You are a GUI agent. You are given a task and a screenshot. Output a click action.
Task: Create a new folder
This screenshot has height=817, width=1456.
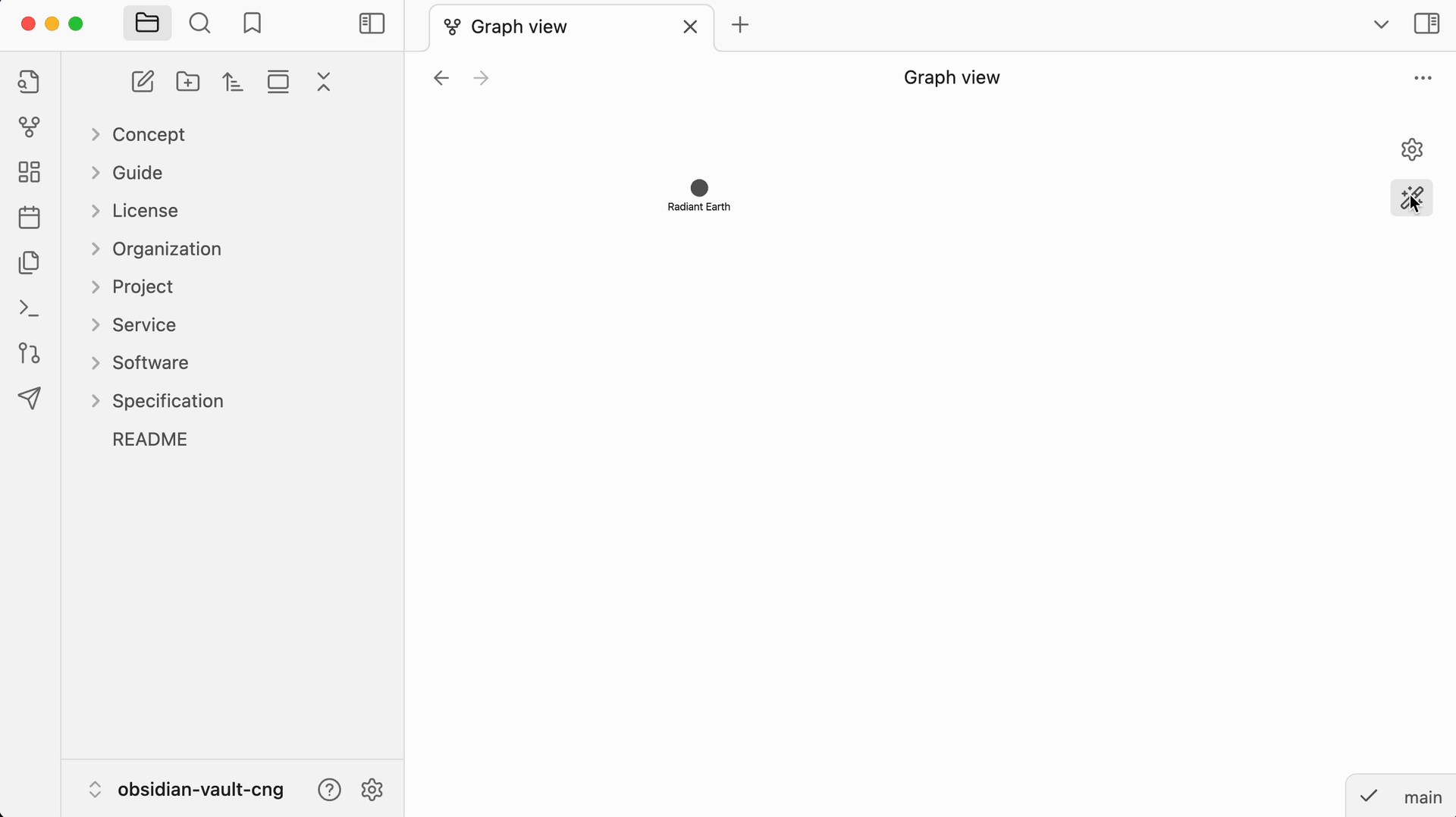[188, 82]
